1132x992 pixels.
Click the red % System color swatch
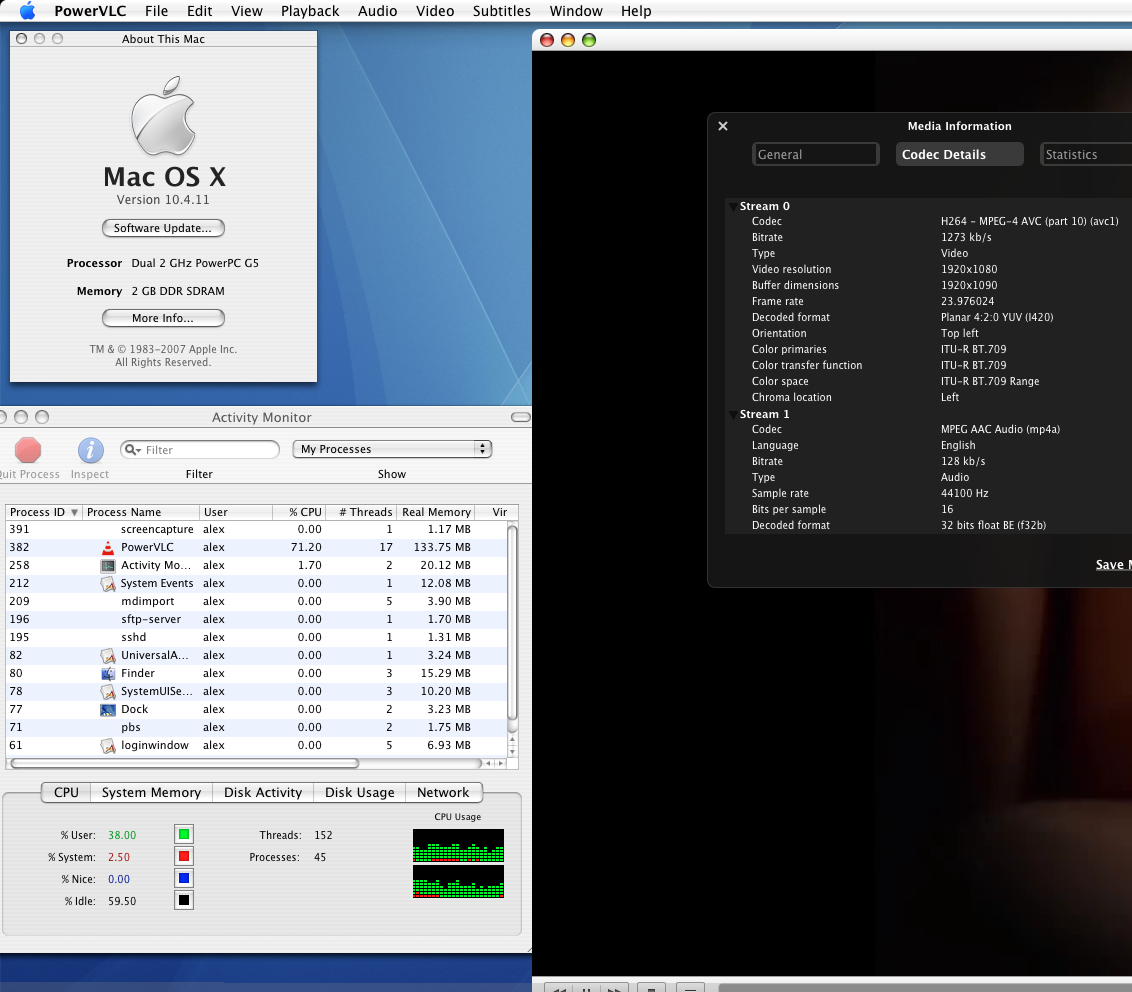coord(184,856)
